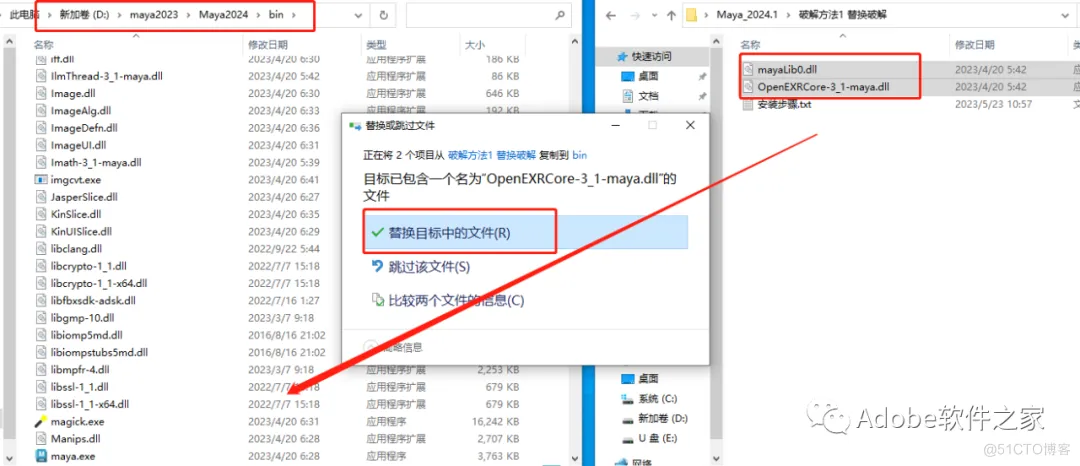
Task: Sort left window by 名称 column
Action: pos(44,45)
